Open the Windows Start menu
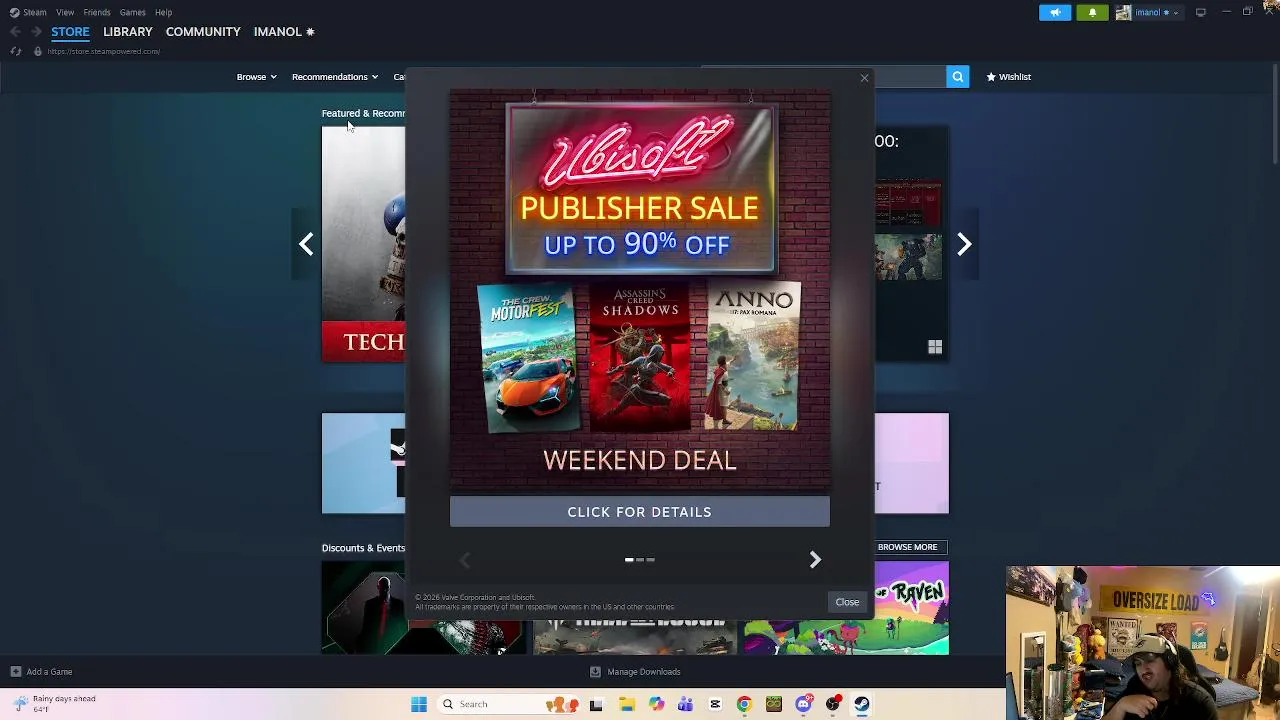Screen dimensions: 1280x720 419,704
